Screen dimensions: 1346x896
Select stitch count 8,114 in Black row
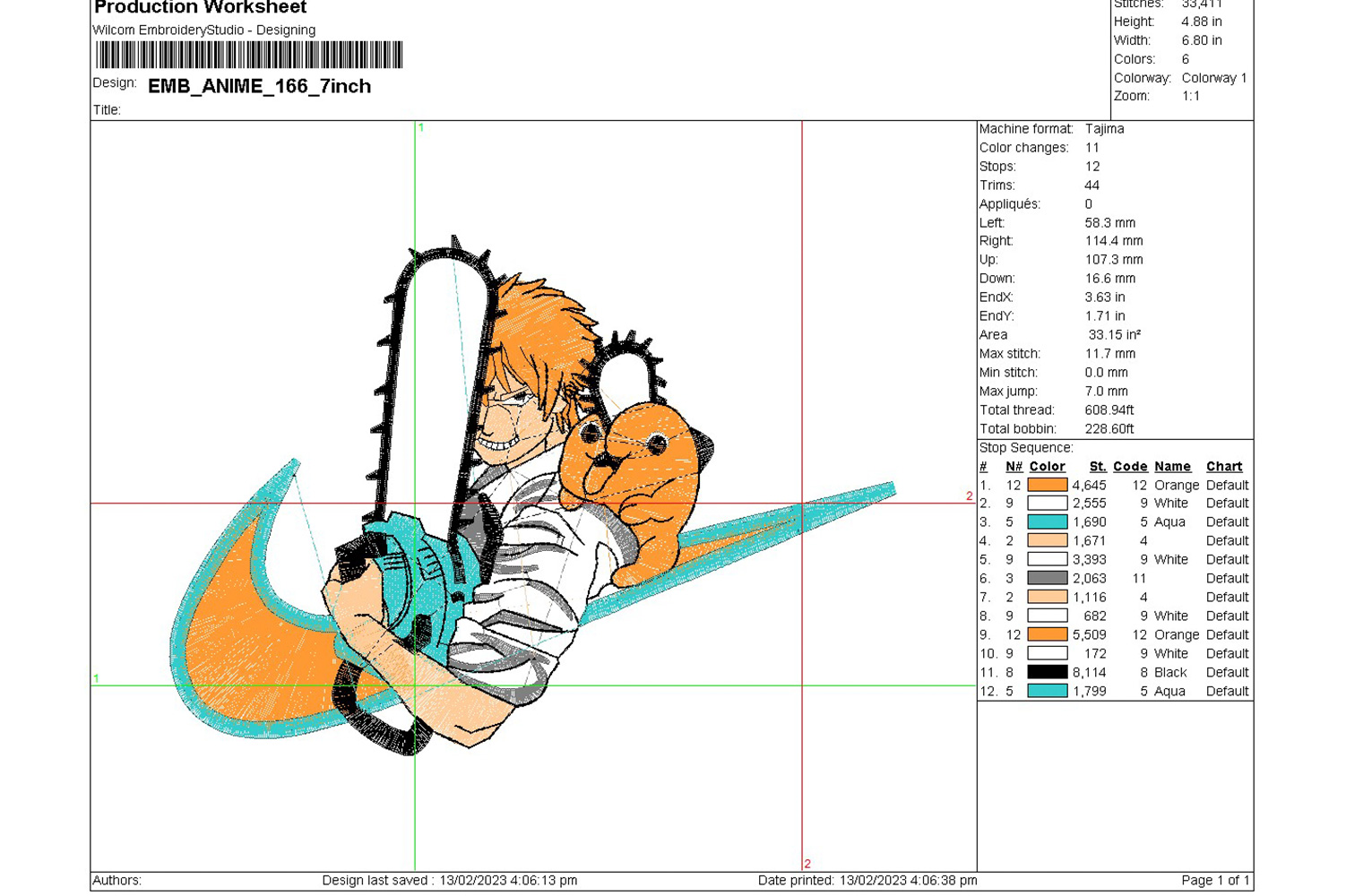[1090, 672]
